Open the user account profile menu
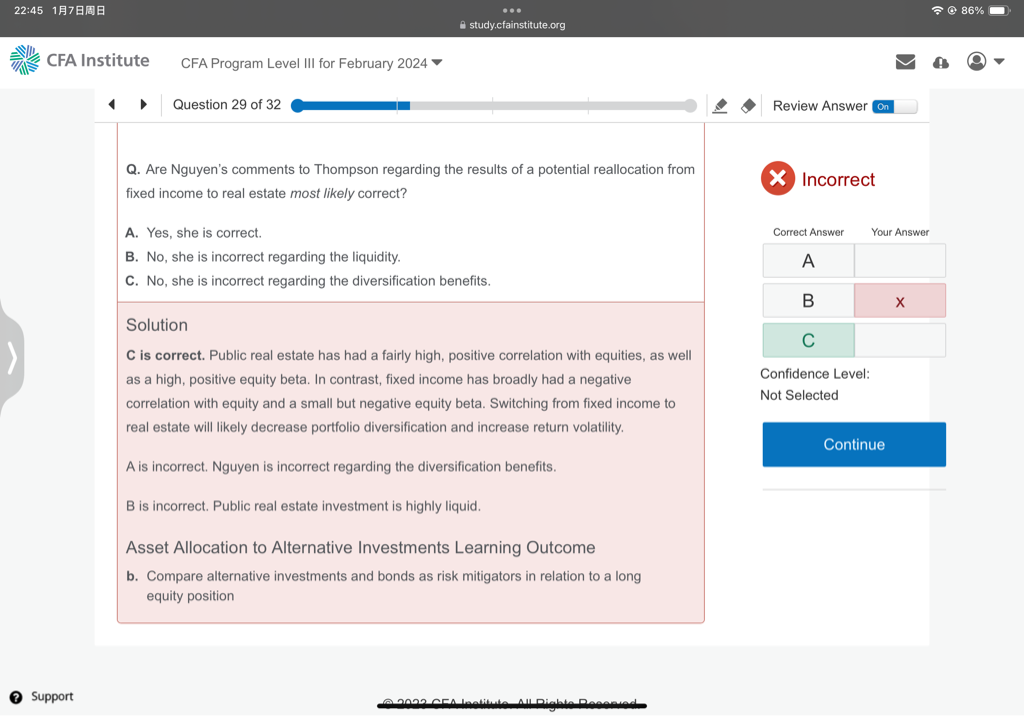Viewport: 1024px width, 716px height. click(x=985, y=62)
